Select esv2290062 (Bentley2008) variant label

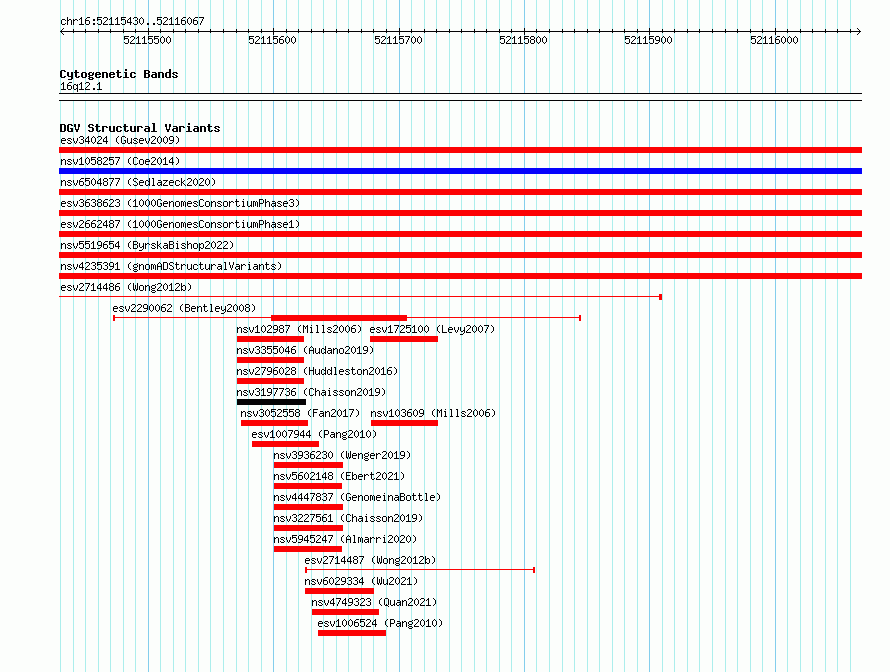184,308
